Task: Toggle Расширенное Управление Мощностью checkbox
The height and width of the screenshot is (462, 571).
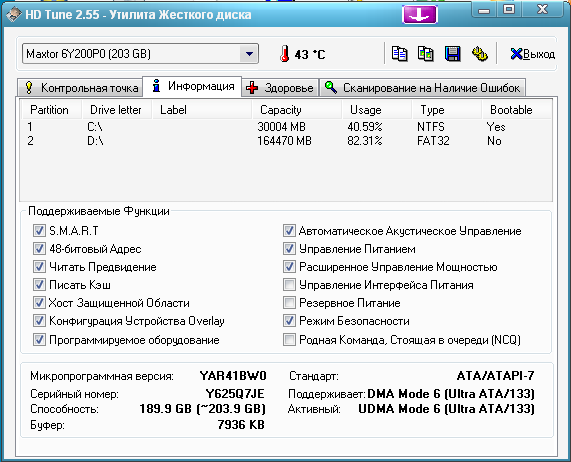Action: [x=290, y=266]
